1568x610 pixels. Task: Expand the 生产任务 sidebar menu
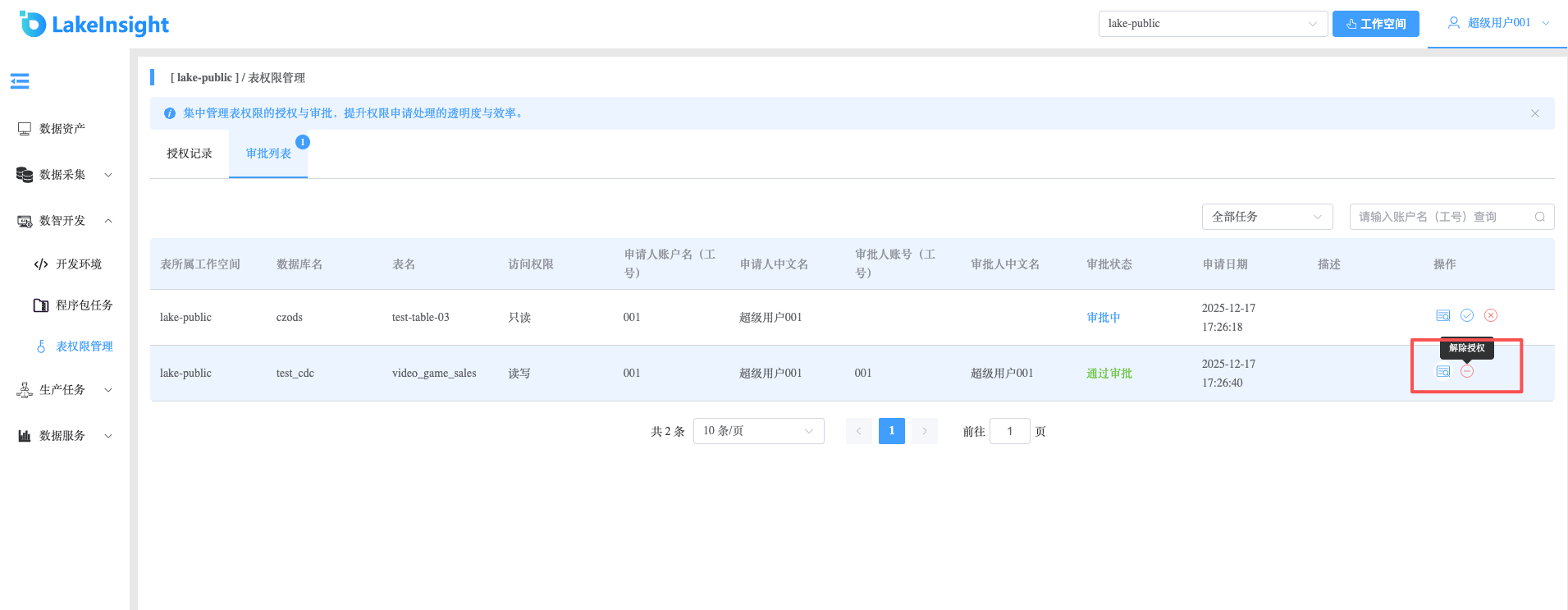pos(64,390)
